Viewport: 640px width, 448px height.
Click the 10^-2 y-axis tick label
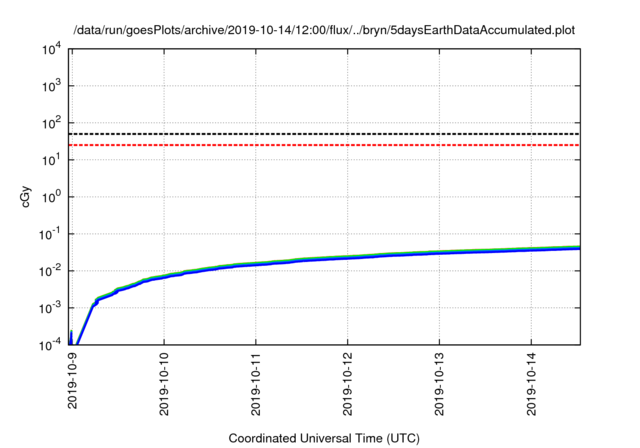49,271
